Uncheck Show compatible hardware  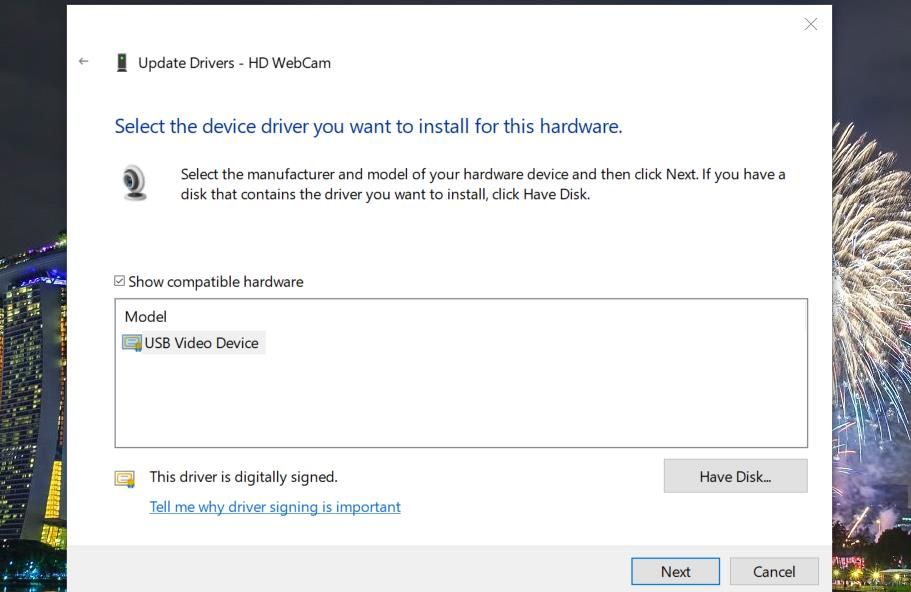coord(119,281)
